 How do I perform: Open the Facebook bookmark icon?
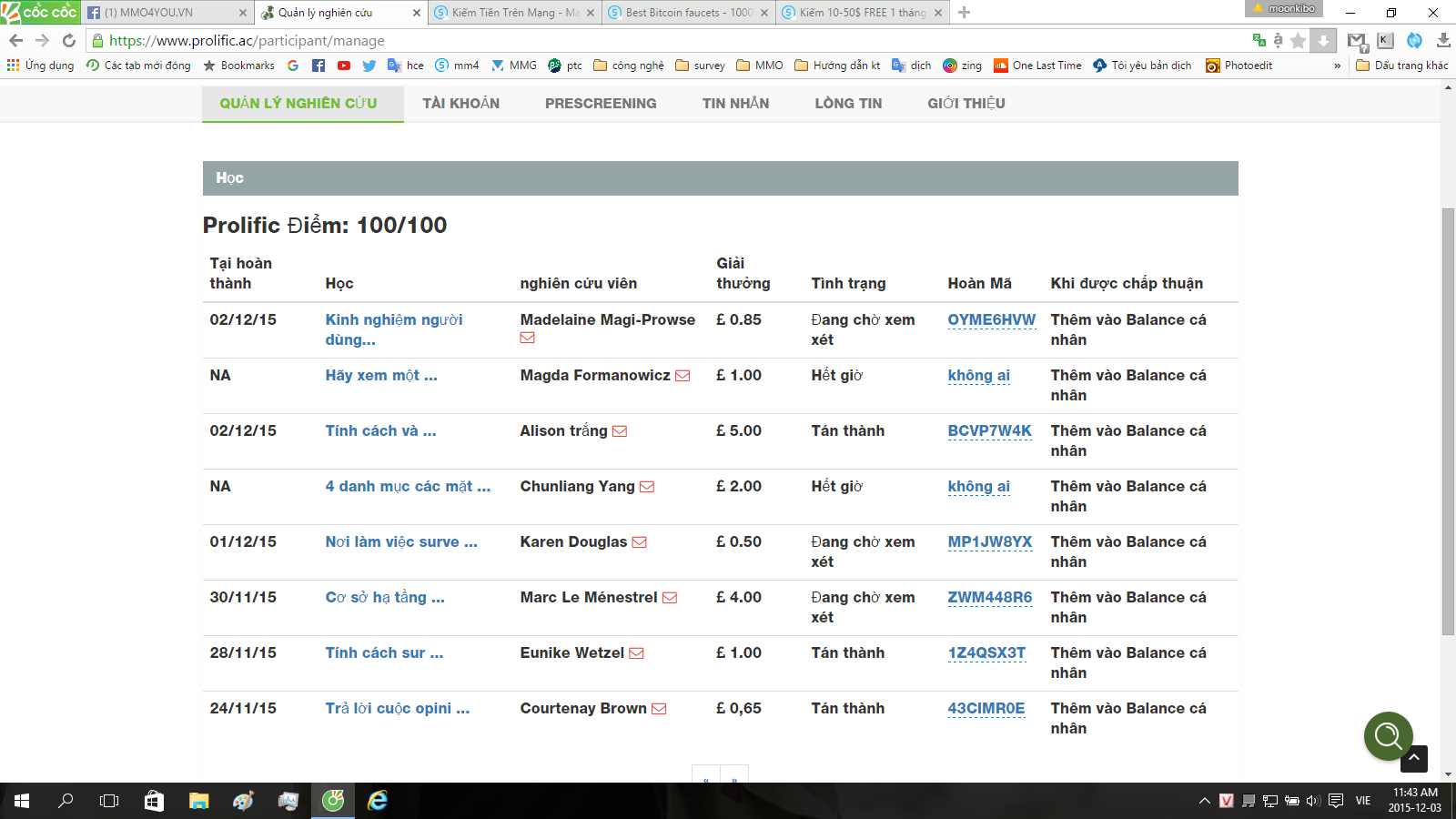click(x=318, y=66)
